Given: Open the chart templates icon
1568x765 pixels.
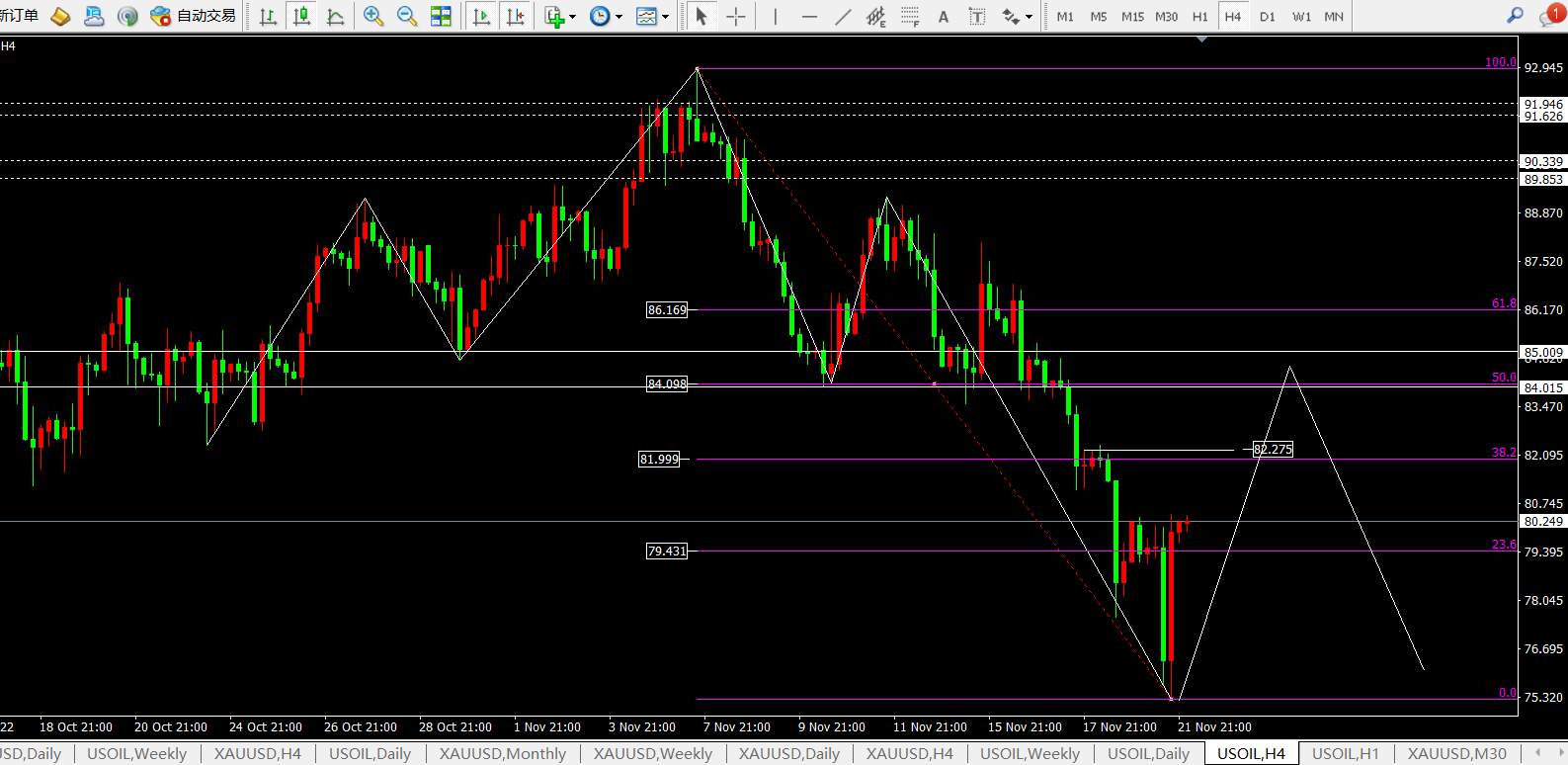Looking at the screenshot, I should (646, 16).
